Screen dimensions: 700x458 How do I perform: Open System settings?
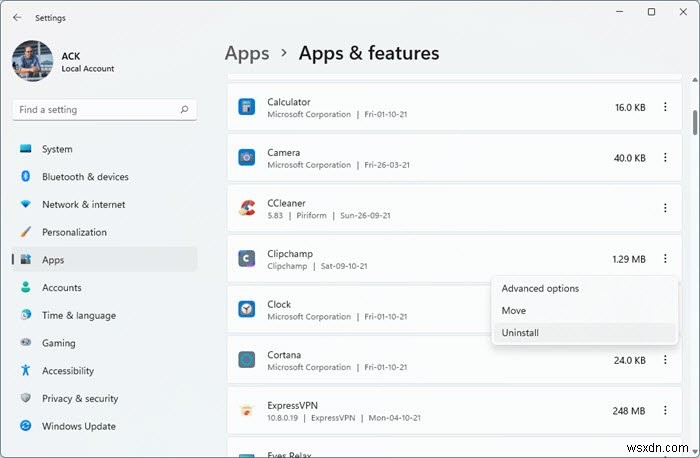pos(104,149)
